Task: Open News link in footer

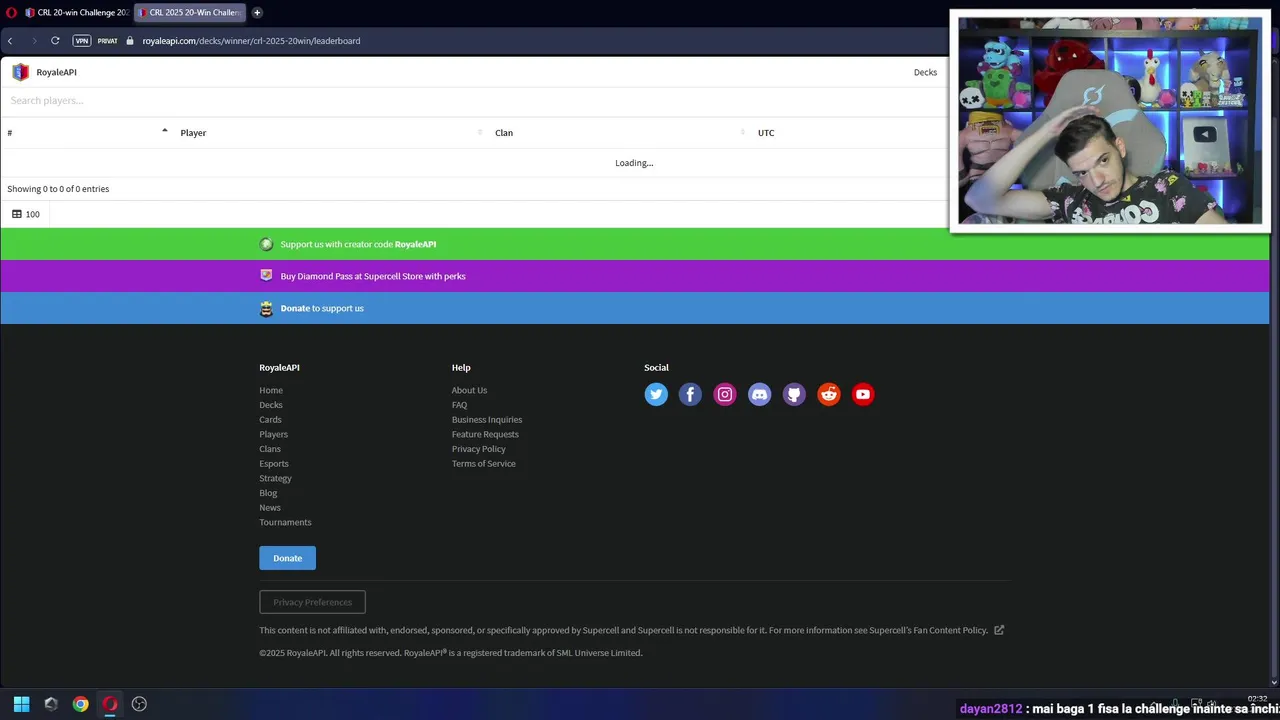Action: click(x=270, y=508)
